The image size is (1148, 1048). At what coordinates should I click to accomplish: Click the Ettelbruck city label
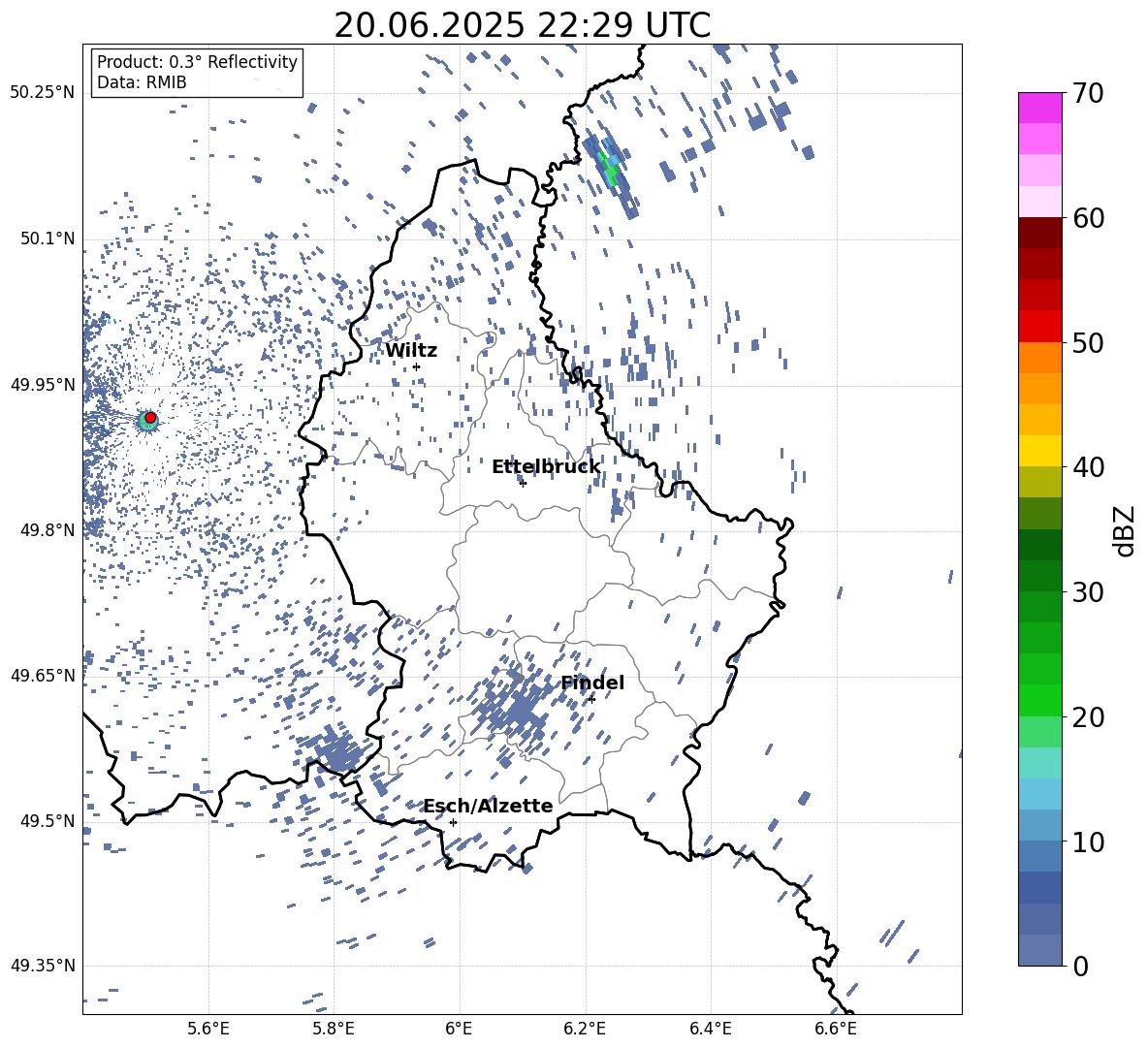546,467
